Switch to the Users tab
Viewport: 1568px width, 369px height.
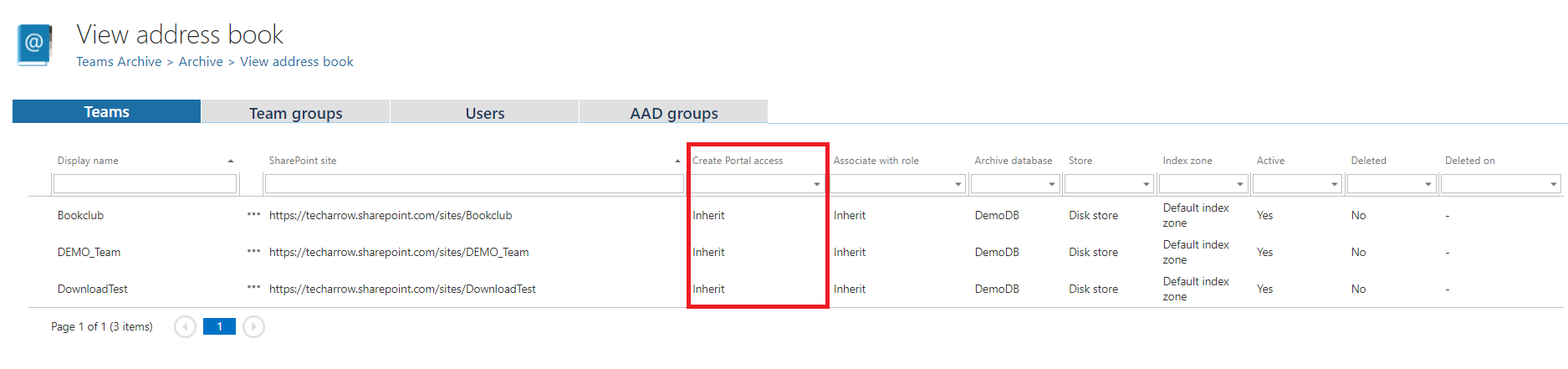tap(484, 113)
